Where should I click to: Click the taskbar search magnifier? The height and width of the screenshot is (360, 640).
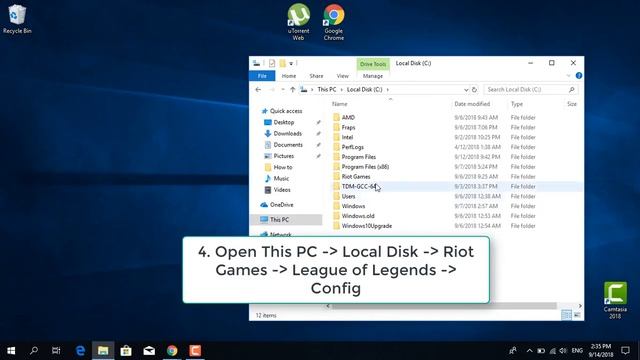pos(34,351)
